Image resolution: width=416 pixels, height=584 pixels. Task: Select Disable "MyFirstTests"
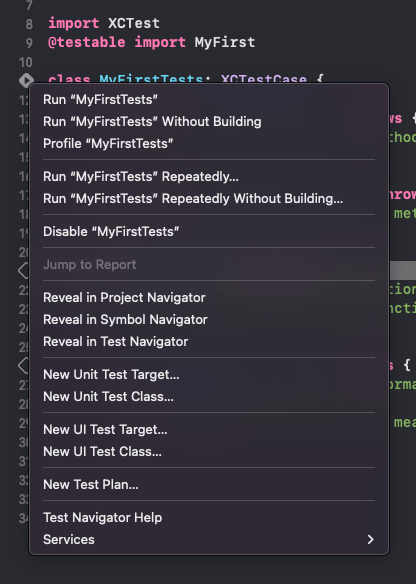209,232
